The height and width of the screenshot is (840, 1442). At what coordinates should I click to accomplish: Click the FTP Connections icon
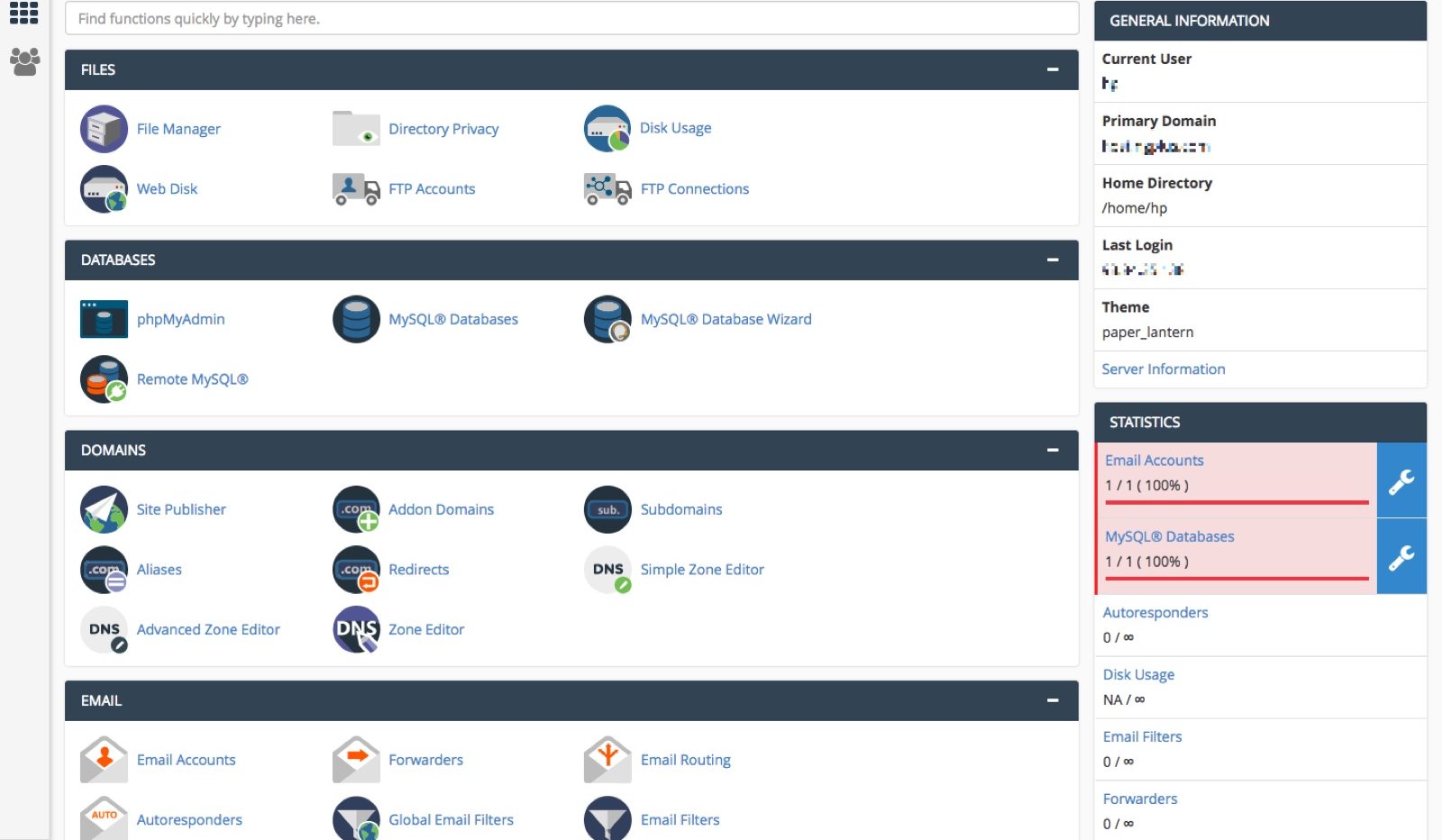click(607, 189)
